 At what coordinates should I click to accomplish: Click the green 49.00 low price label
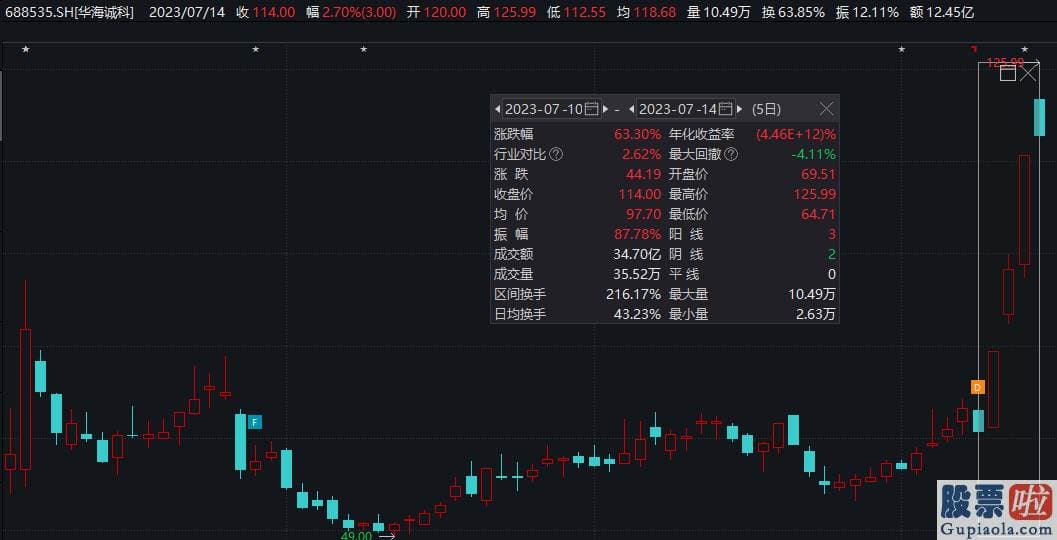357,535
